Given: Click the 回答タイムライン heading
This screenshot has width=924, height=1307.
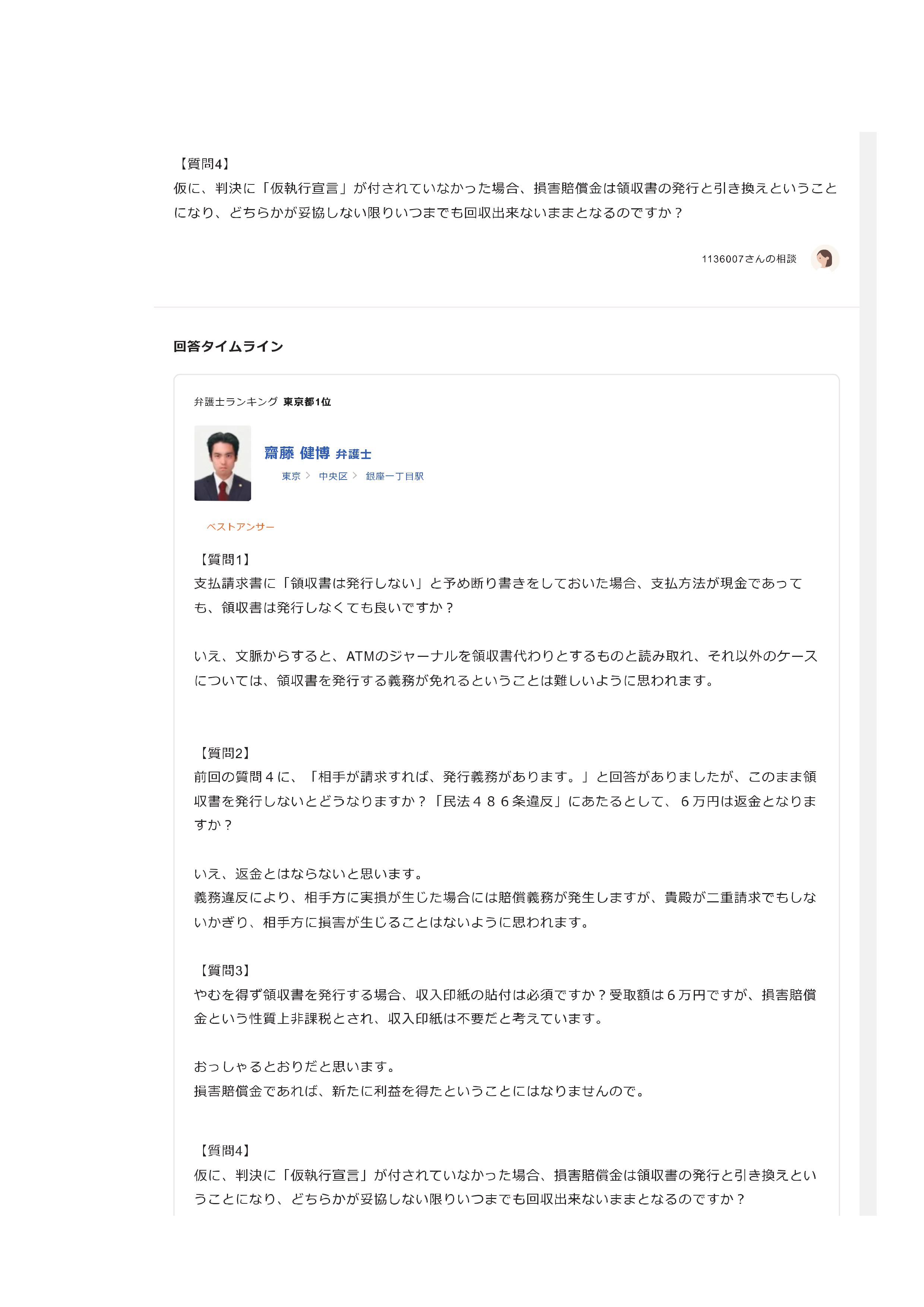Looking at the screenshot, I should [x=228, y=346].
